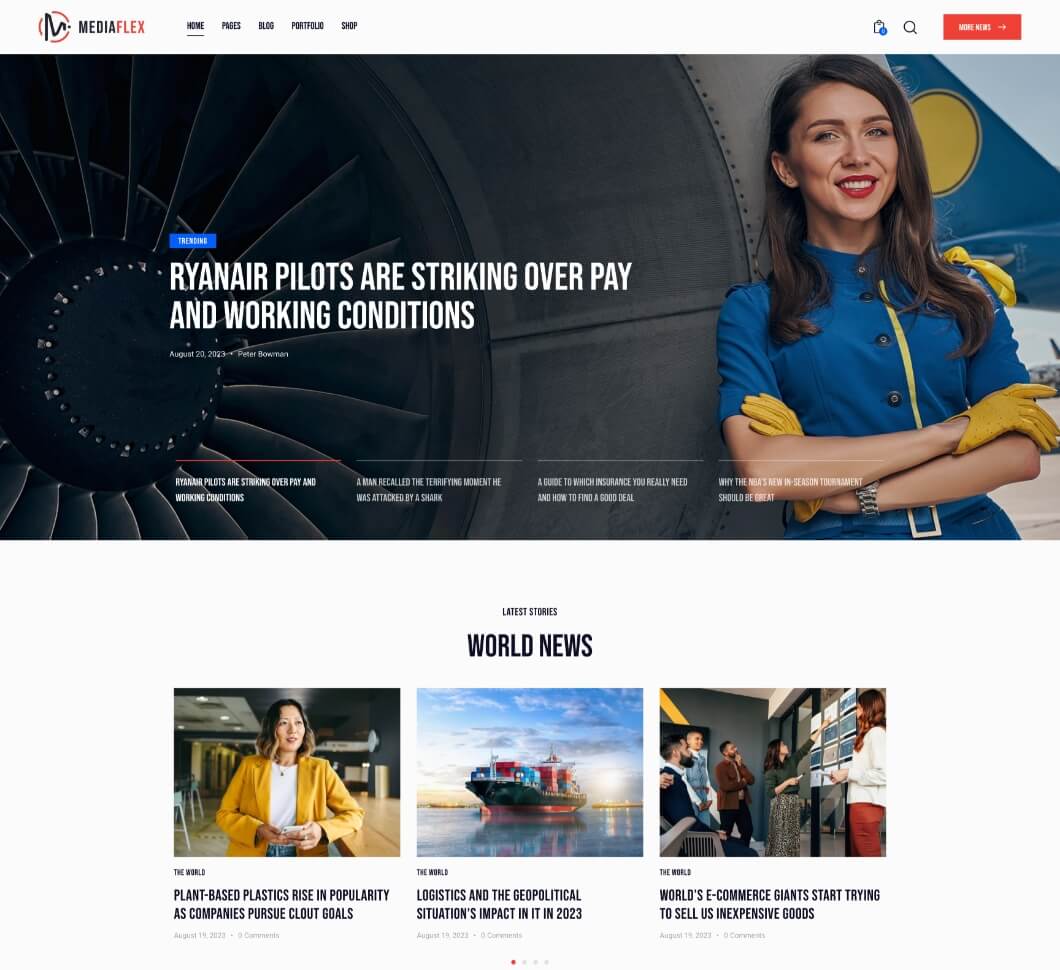Click 0 Comments under plant-based plastics
This screenshot has width=1060, height=970.
pos(258,936)
